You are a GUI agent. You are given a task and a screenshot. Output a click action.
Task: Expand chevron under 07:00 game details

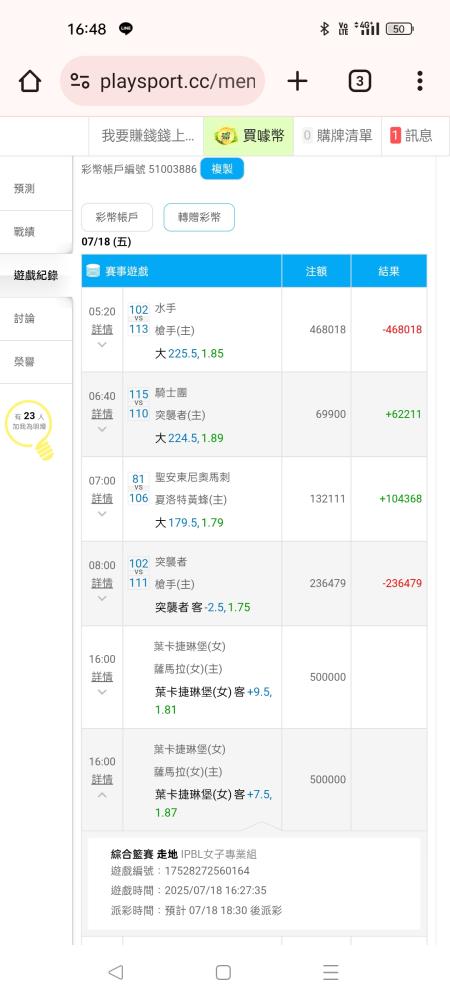tap(102, 514)
